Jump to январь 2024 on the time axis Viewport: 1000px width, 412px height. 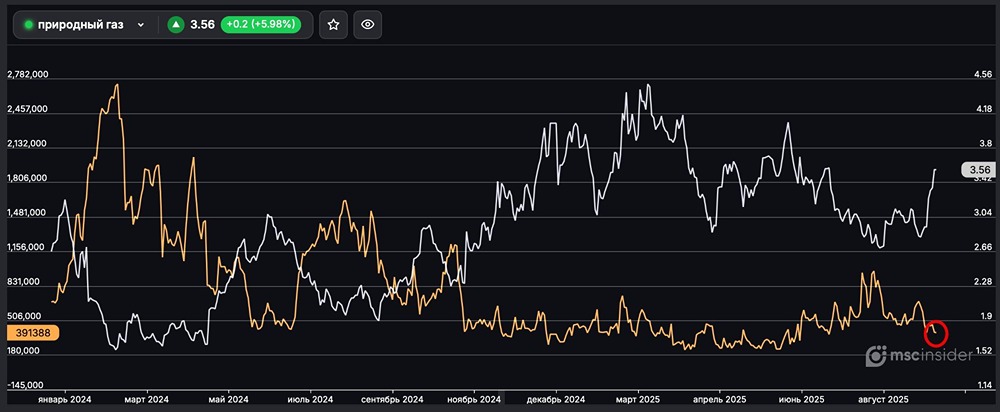[x=64, y=399]
